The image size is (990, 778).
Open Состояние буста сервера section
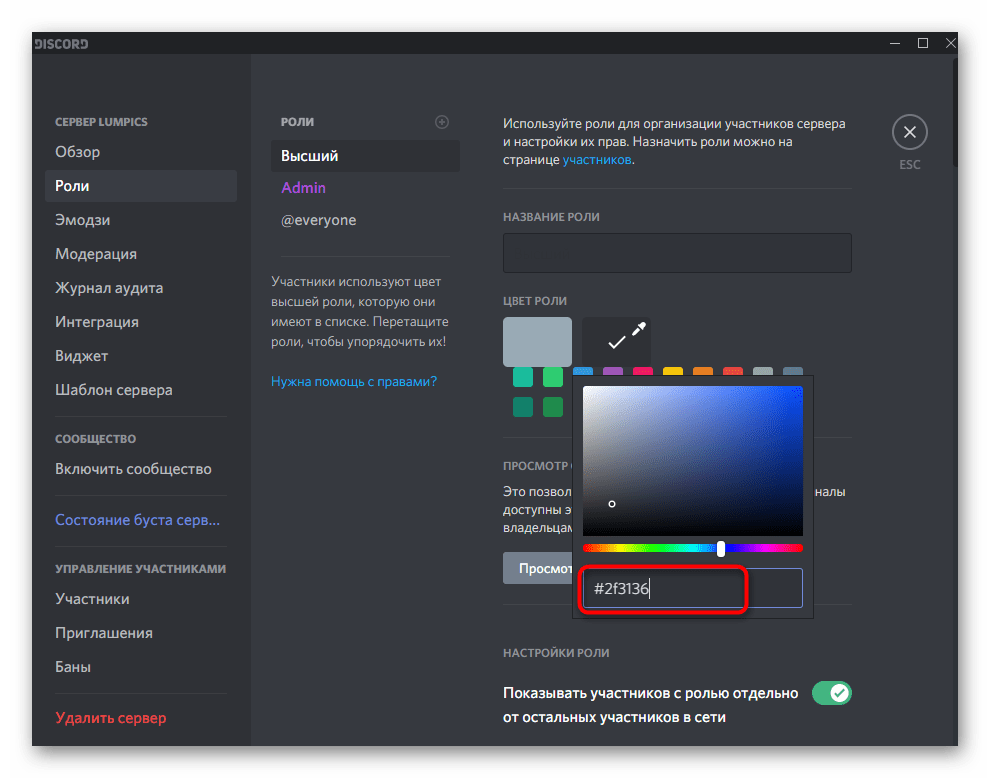pyautogui.click(x=137, y=520)
